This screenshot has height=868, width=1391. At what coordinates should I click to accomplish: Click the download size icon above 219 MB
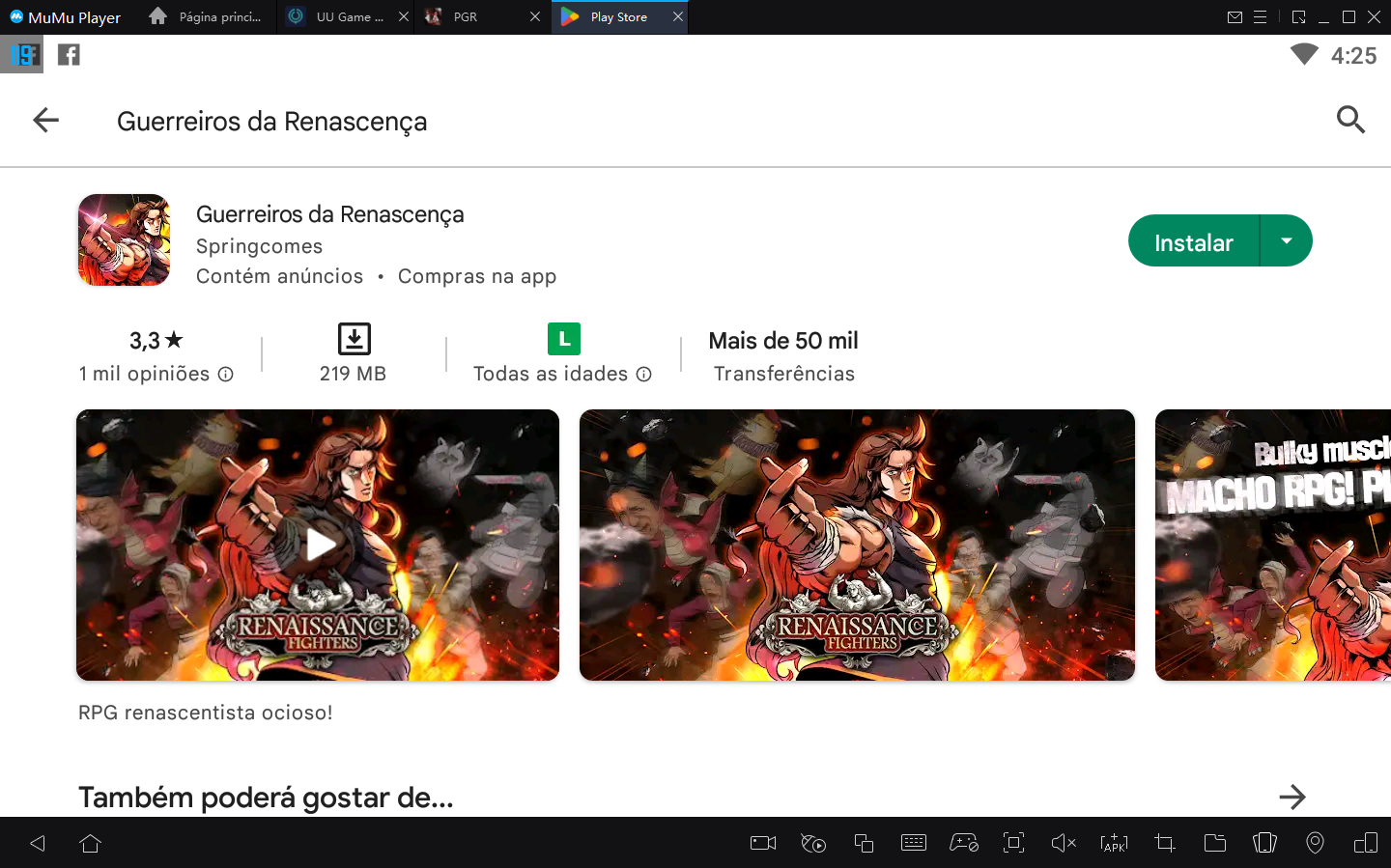tap(354, 339)
